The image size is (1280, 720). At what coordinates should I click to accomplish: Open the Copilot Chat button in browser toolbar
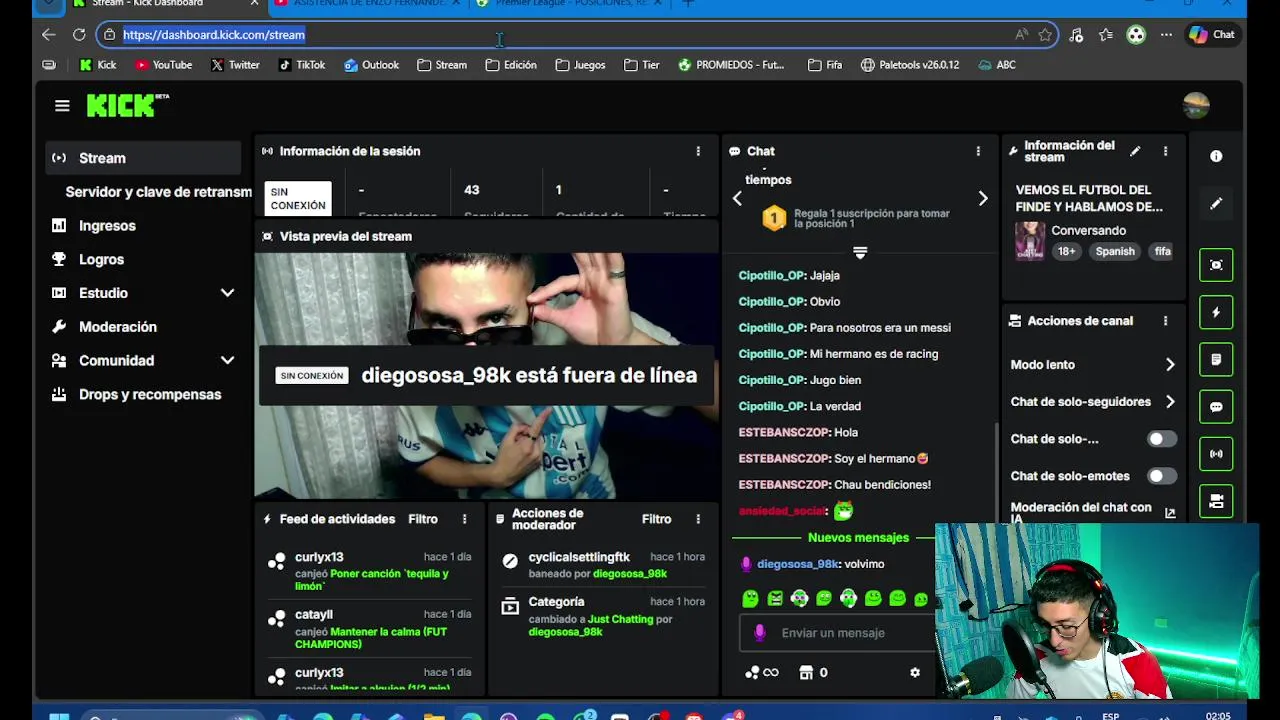pyautogui.click(x=1212, y=34)
